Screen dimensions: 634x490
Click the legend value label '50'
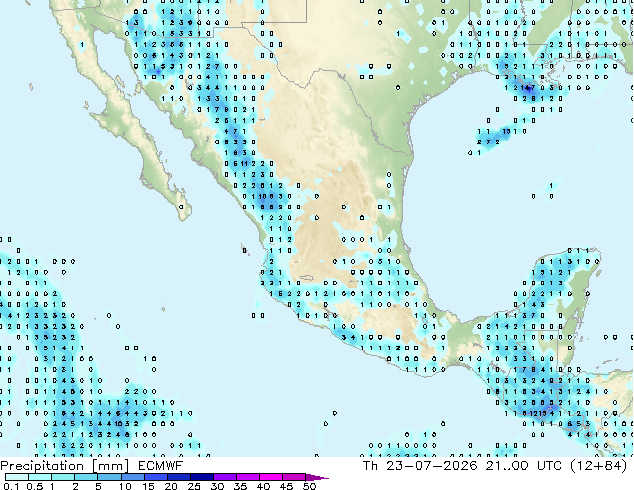[309, 486]
